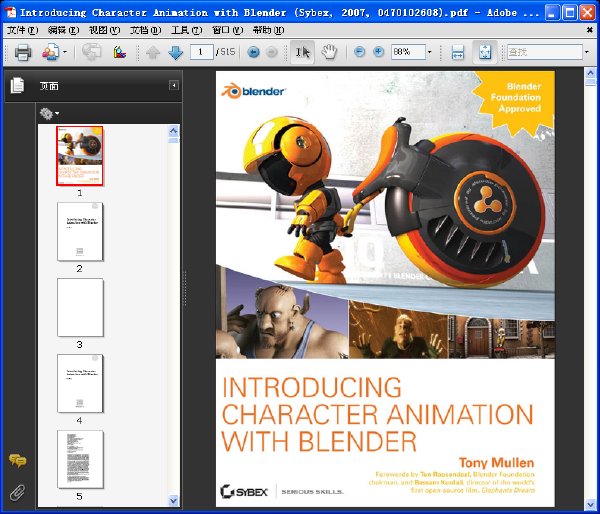Image resolution: width=600 pixels, height=514 pixels.
Task: Toggle Fit Page view
Action: tap(484, 52)
